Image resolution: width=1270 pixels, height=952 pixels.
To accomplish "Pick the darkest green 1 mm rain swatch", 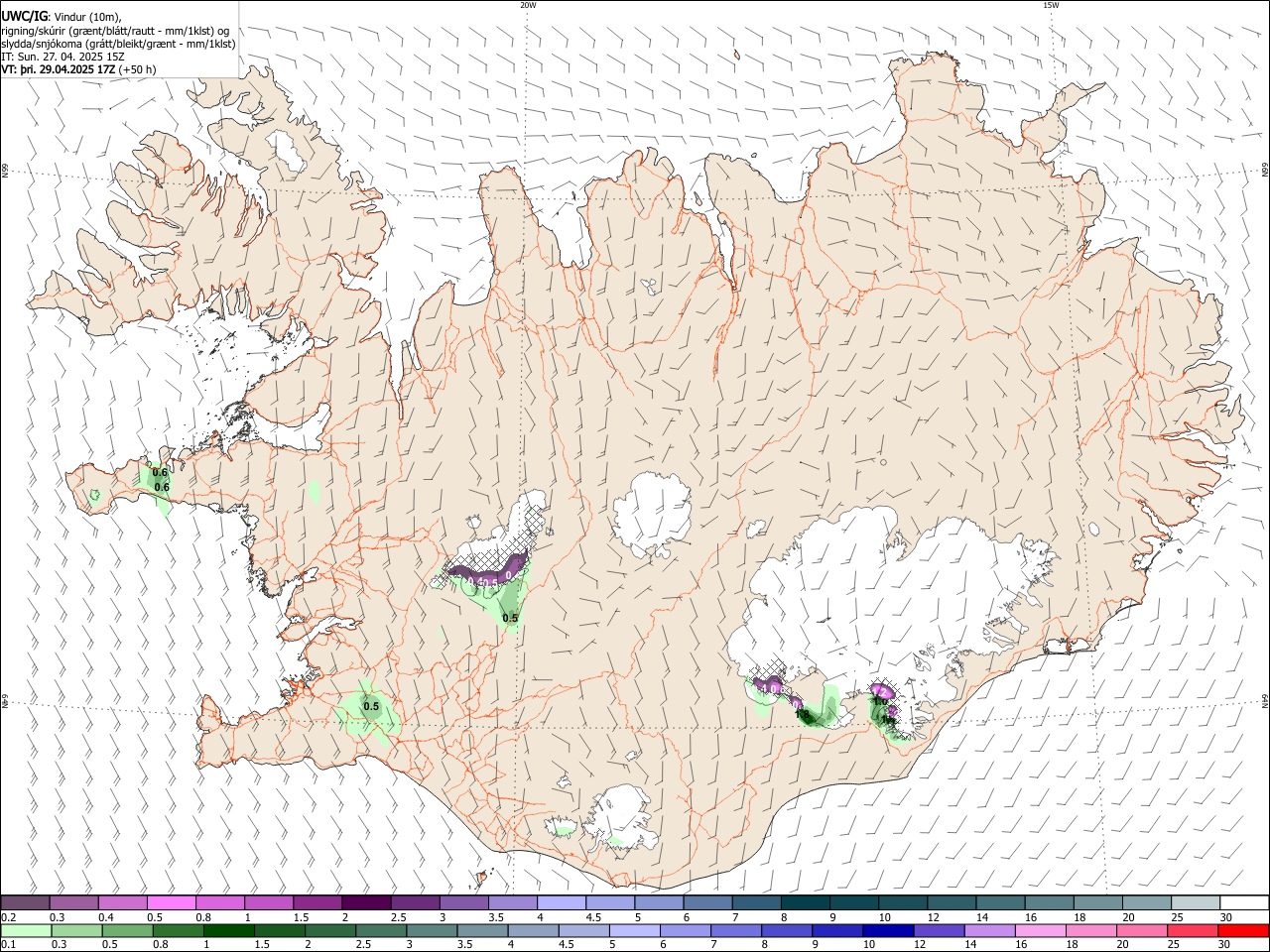I will coord(229,930).
